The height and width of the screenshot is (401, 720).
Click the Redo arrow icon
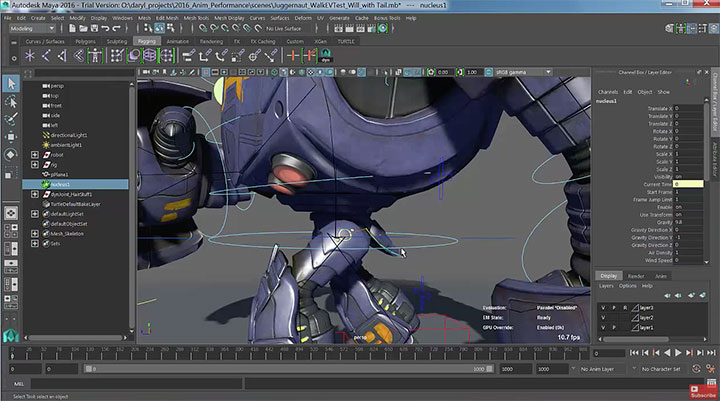(x=117, y=28)
